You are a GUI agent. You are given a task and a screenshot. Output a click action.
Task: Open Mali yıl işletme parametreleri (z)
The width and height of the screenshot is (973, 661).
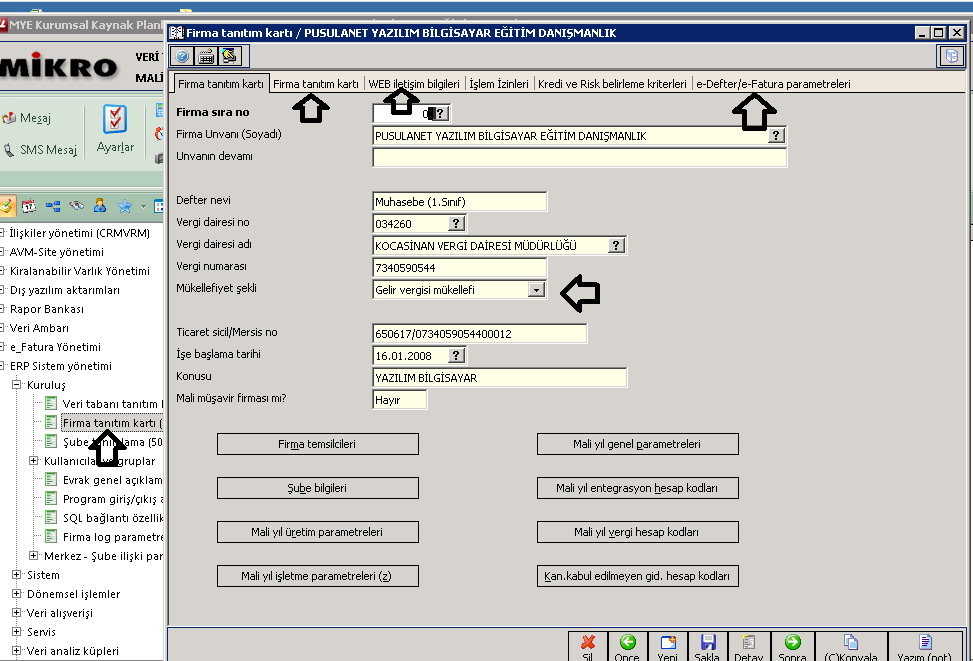point(317,577)
